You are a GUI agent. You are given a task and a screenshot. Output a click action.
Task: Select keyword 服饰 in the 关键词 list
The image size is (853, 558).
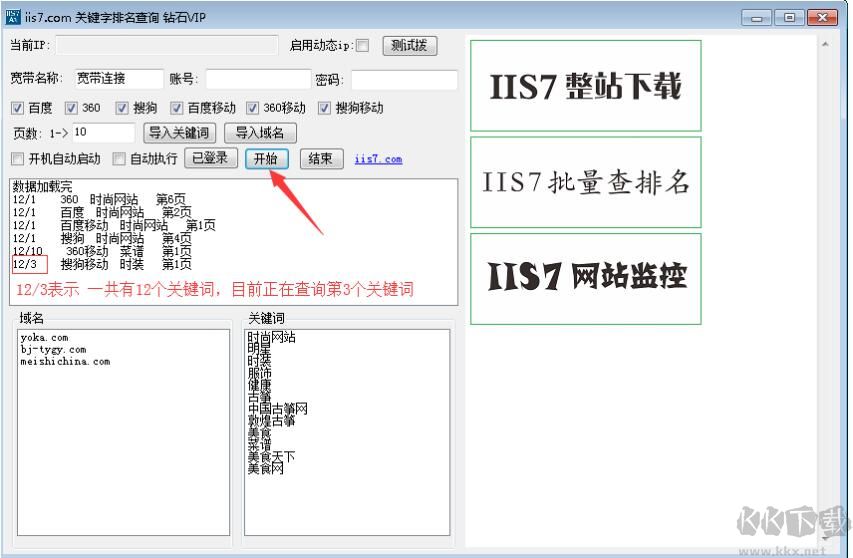click(x=259, y=373)
